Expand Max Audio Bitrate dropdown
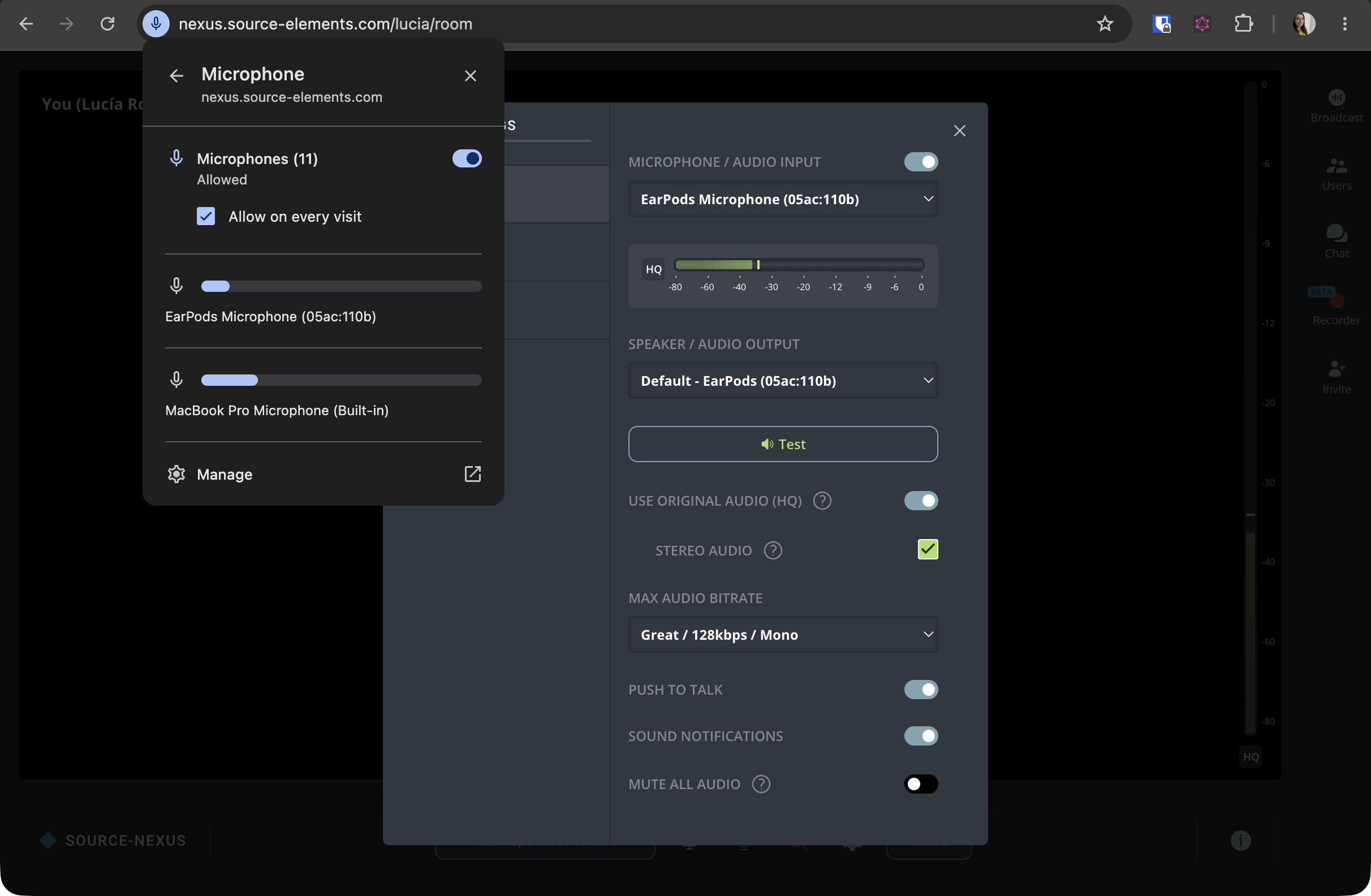This screenshot has width=1371, height=896. pyautogui.click(x=783, y=635)
